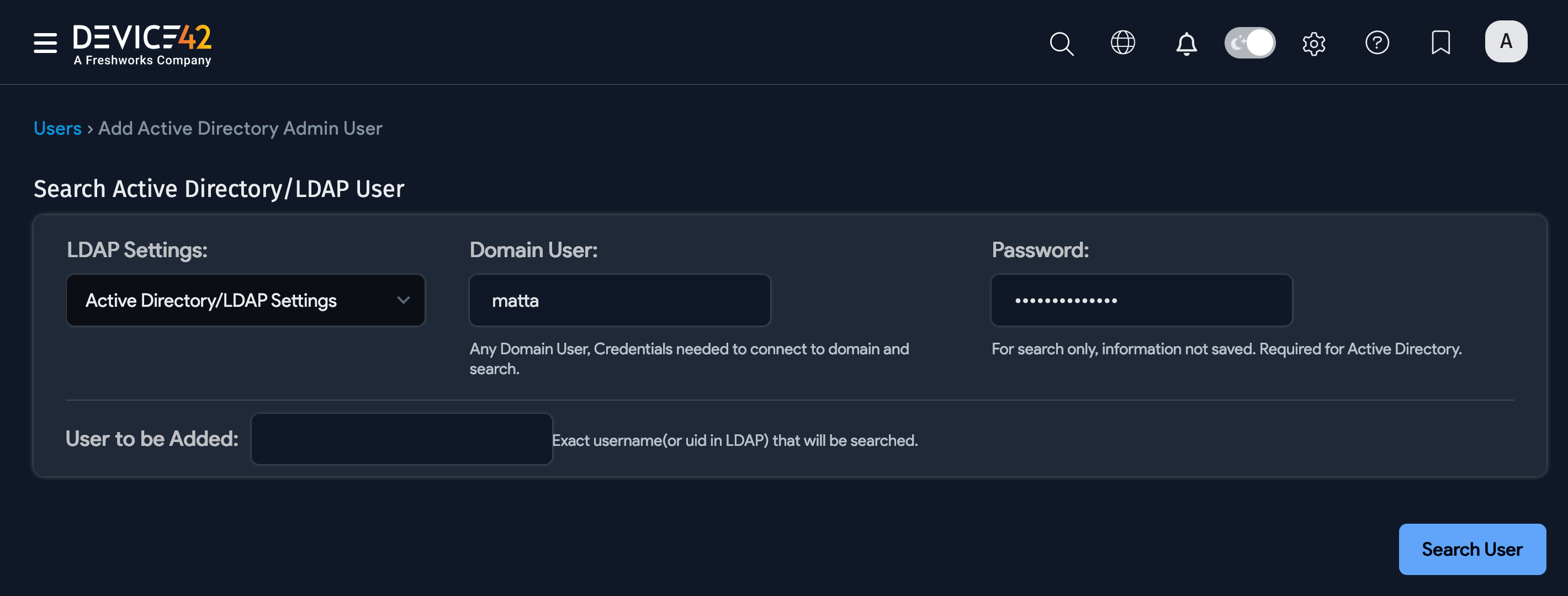The height and width of the screenshot is (596, 1568).
Task: Click the help question mark icon
Action: (1378, 42)
